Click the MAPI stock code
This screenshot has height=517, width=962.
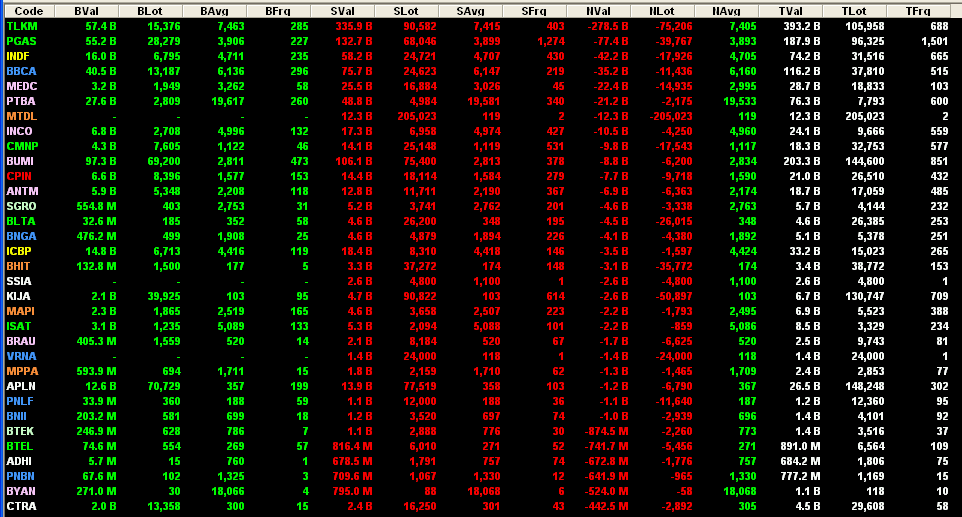point(20,312)
